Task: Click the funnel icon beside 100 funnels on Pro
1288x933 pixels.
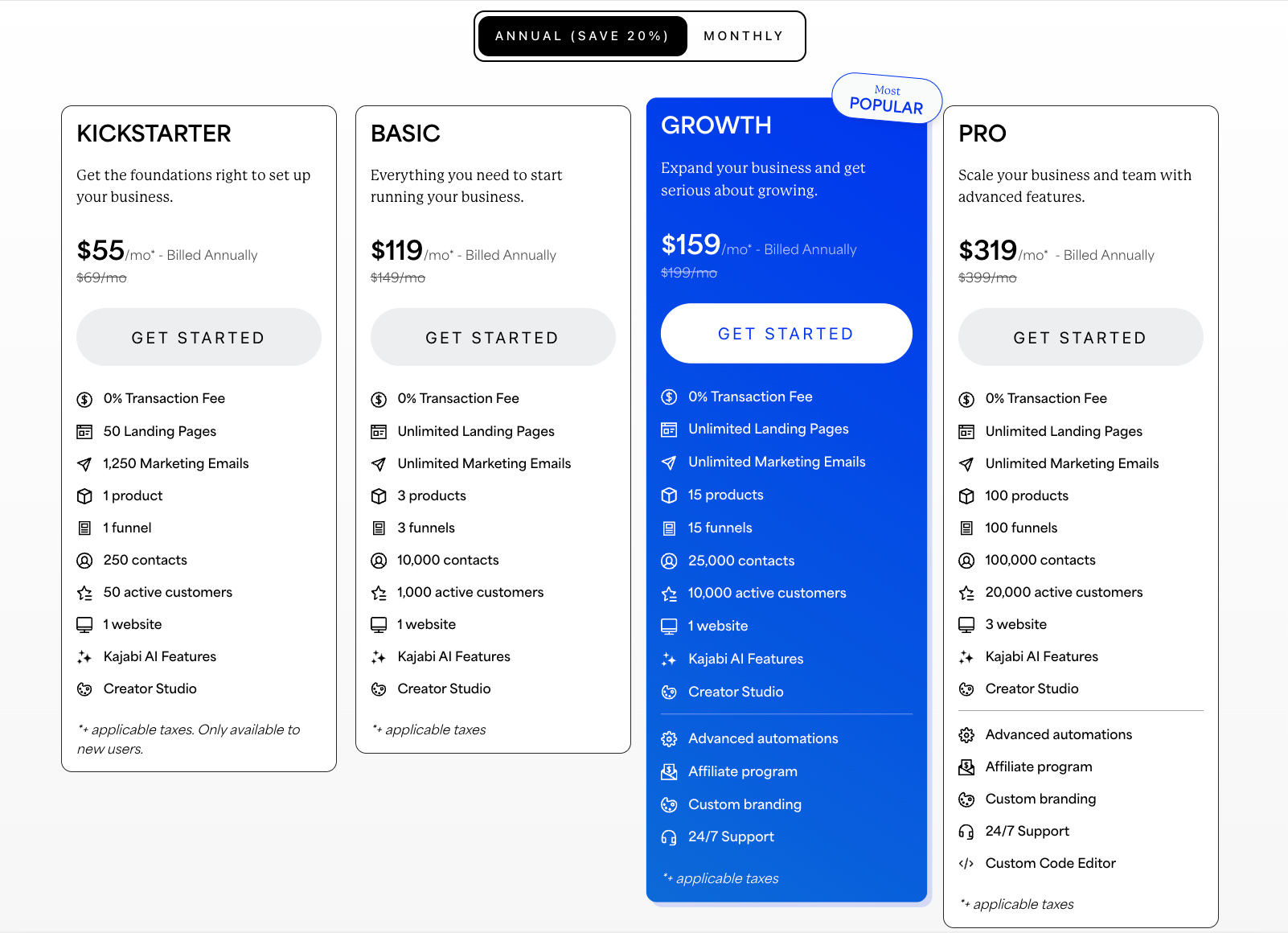Action: [966, 528]
